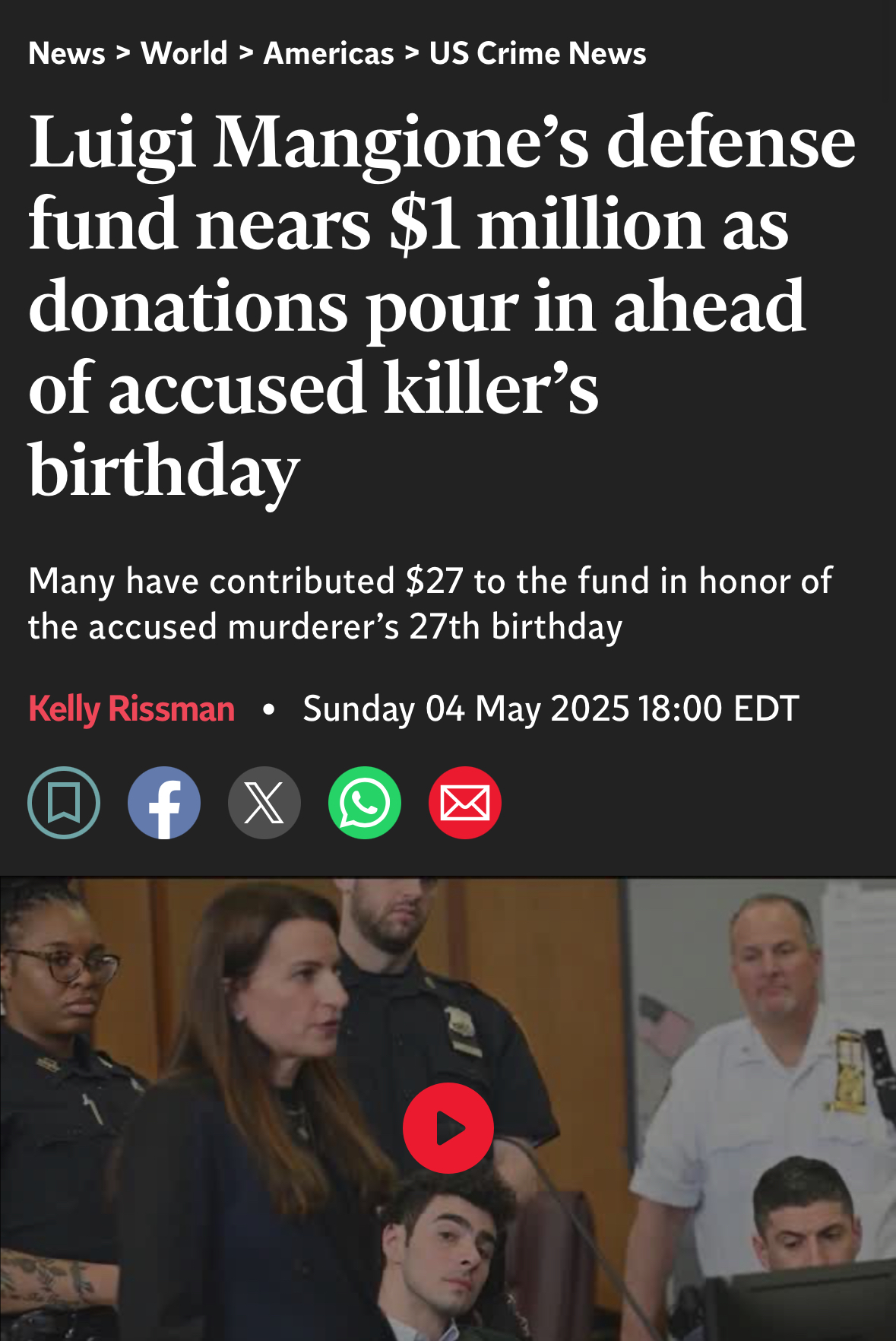This screenshot has width=896, height=1341.
Task: Click the Sunday 04 May 2025 timestamp
Action: (x=551, y=709)
